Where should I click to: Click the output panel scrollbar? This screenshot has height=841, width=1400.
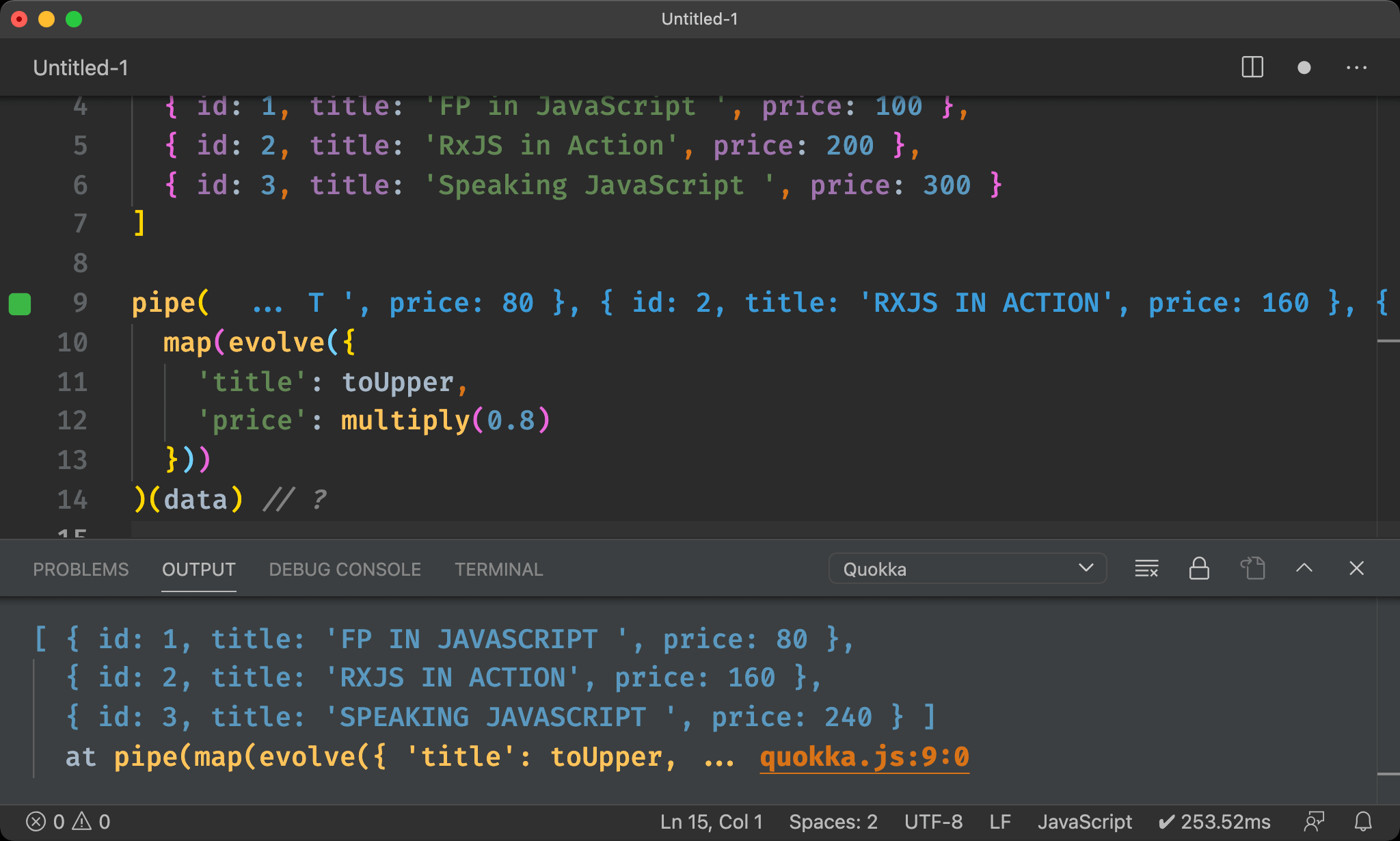click(x=1388, y=700)
